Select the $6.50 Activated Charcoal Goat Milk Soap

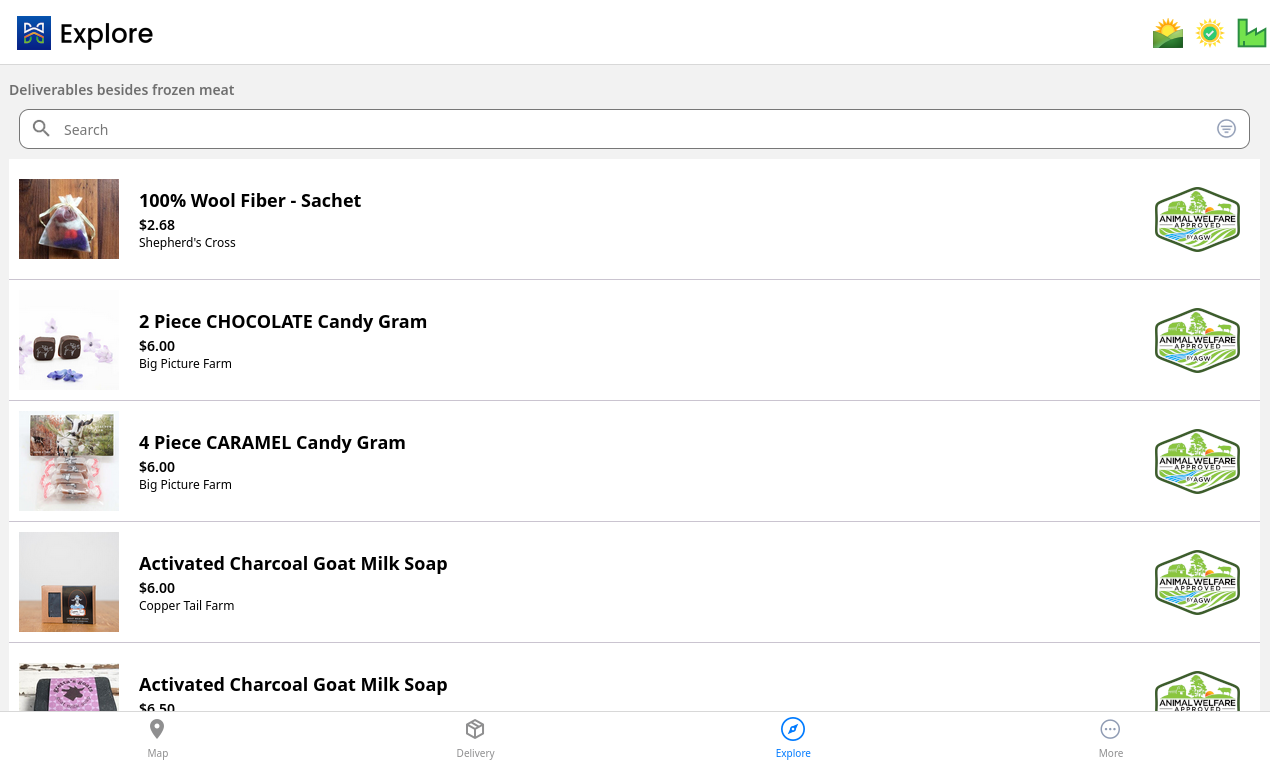634,678
